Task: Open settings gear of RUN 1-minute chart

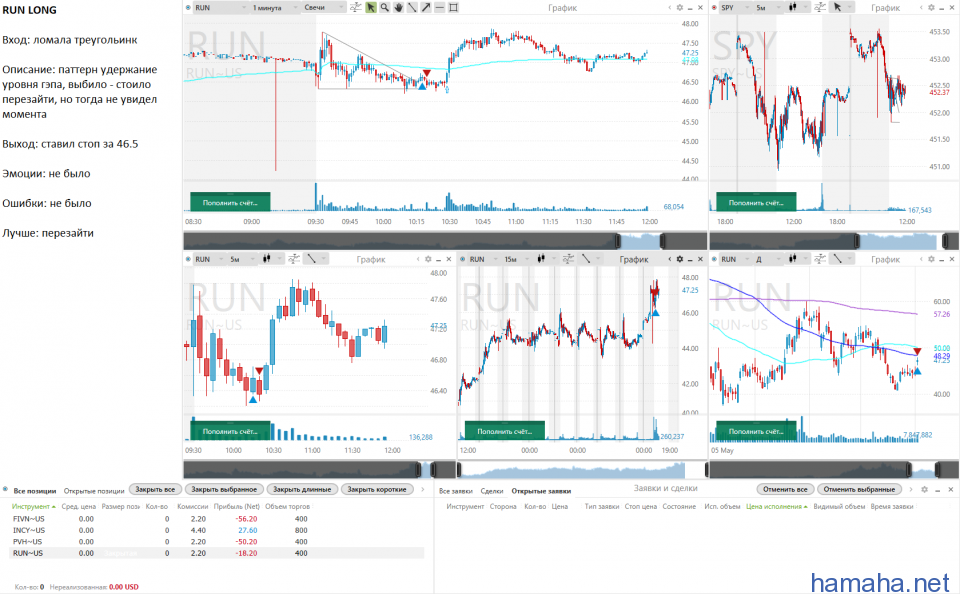Action: (x=680, y=7)
